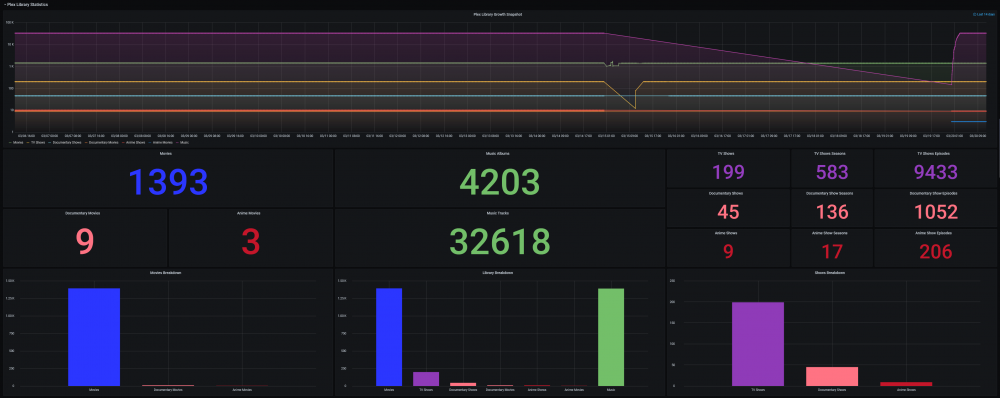
Task: Click the 583 TV show seasons value
Action: click(832, 172)
